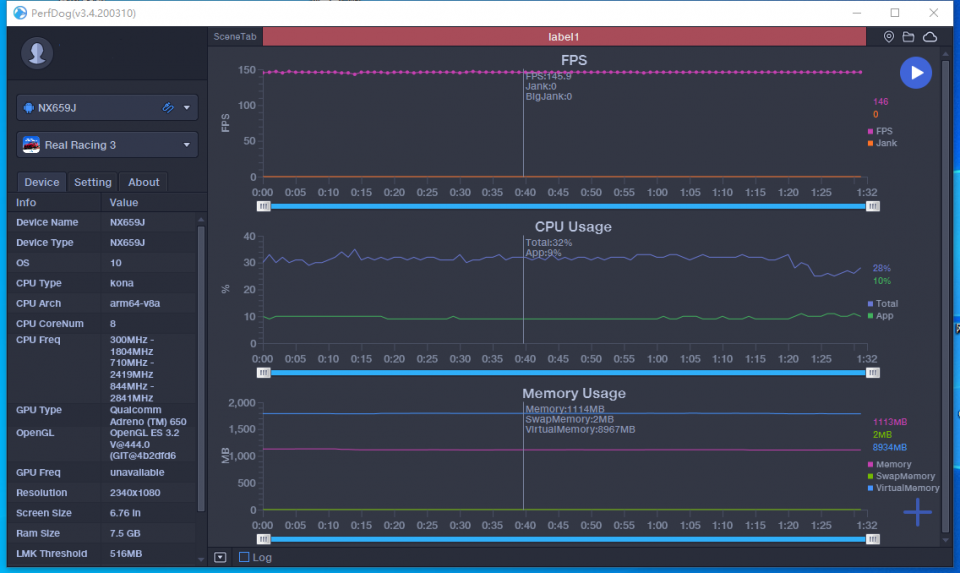Expand the Real Racing 3 app dropdown
The image size is (960, 573).
point(187,145)
